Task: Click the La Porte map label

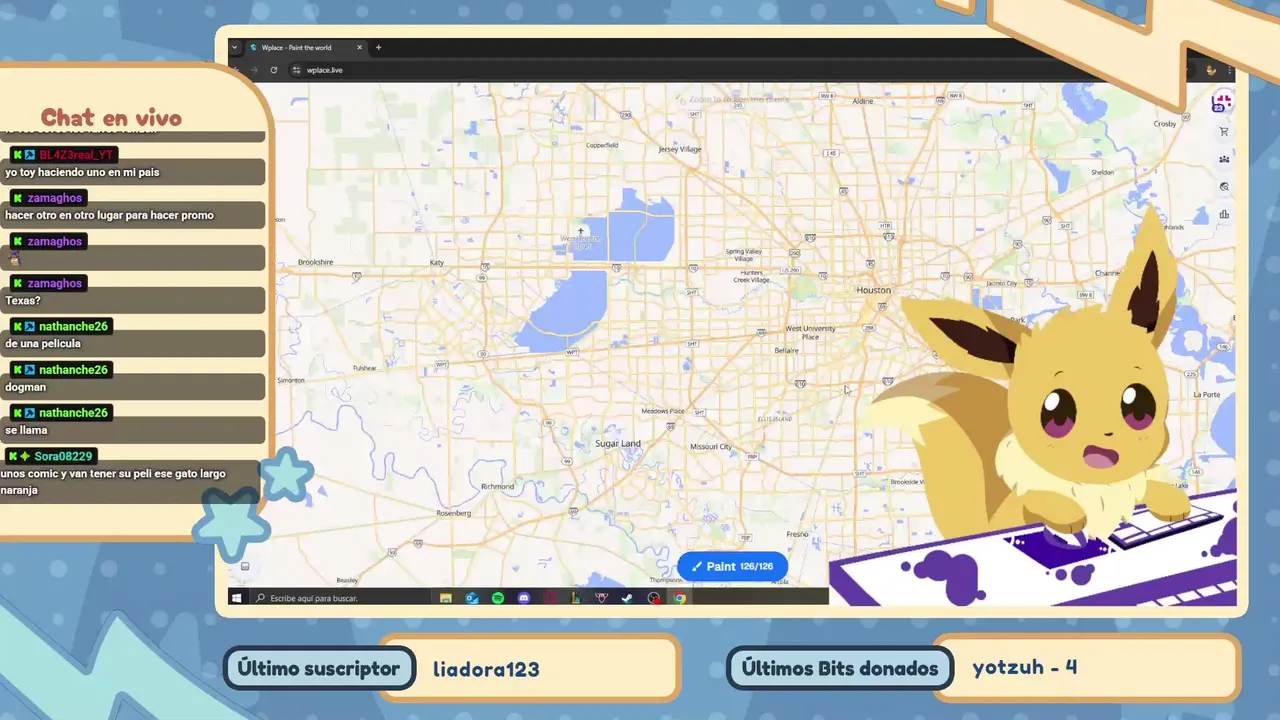Action: (x=1207, y=394)
